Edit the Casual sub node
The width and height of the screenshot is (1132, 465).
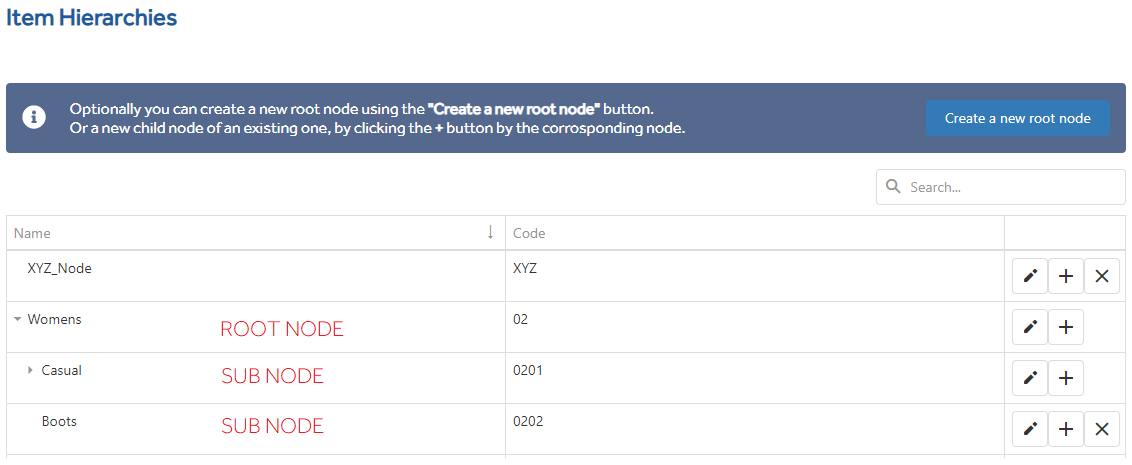click(x=1030, y=378)
